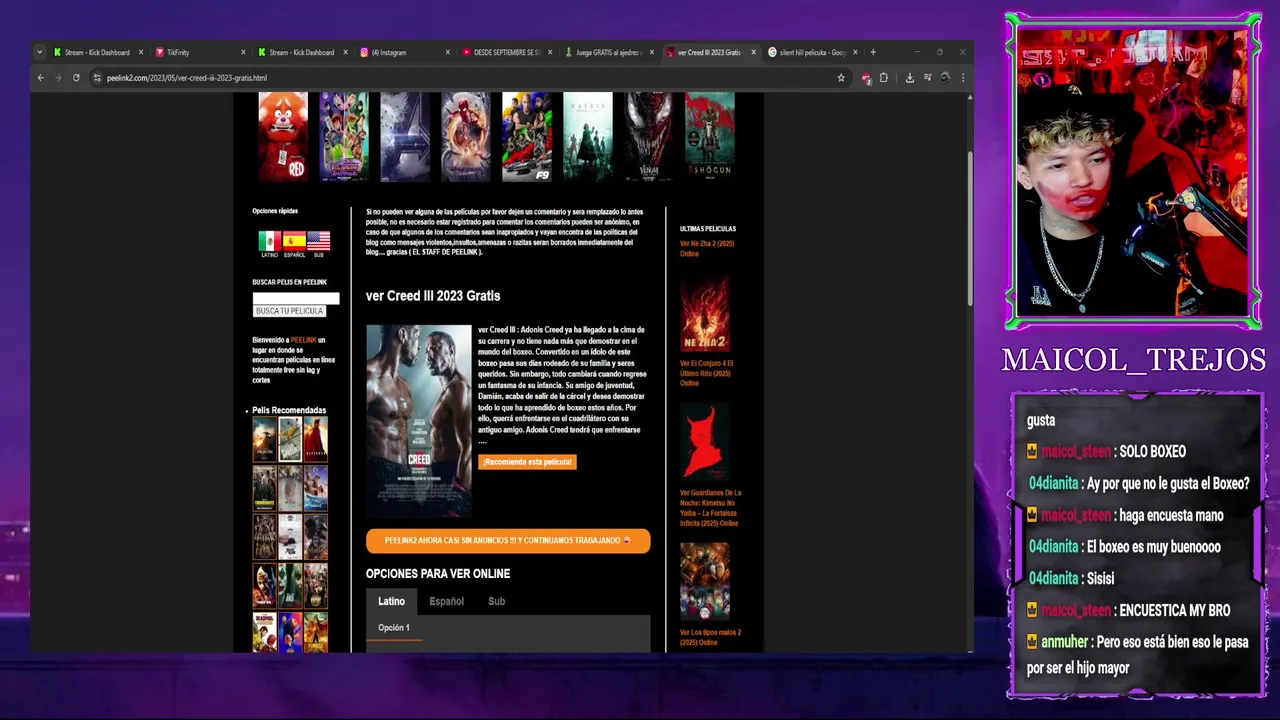Screen dimensions: 1280x720
Task: Click the ULTIMAS PELICULAS heading
Action: [x=708, y=229]
